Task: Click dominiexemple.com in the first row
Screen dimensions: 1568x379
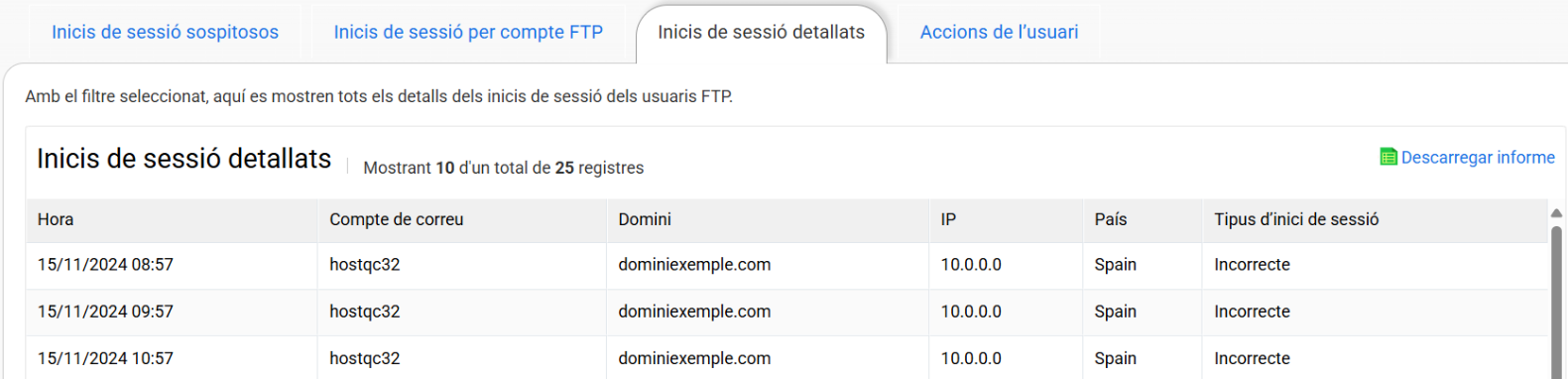Action: [x=694, y=265]
